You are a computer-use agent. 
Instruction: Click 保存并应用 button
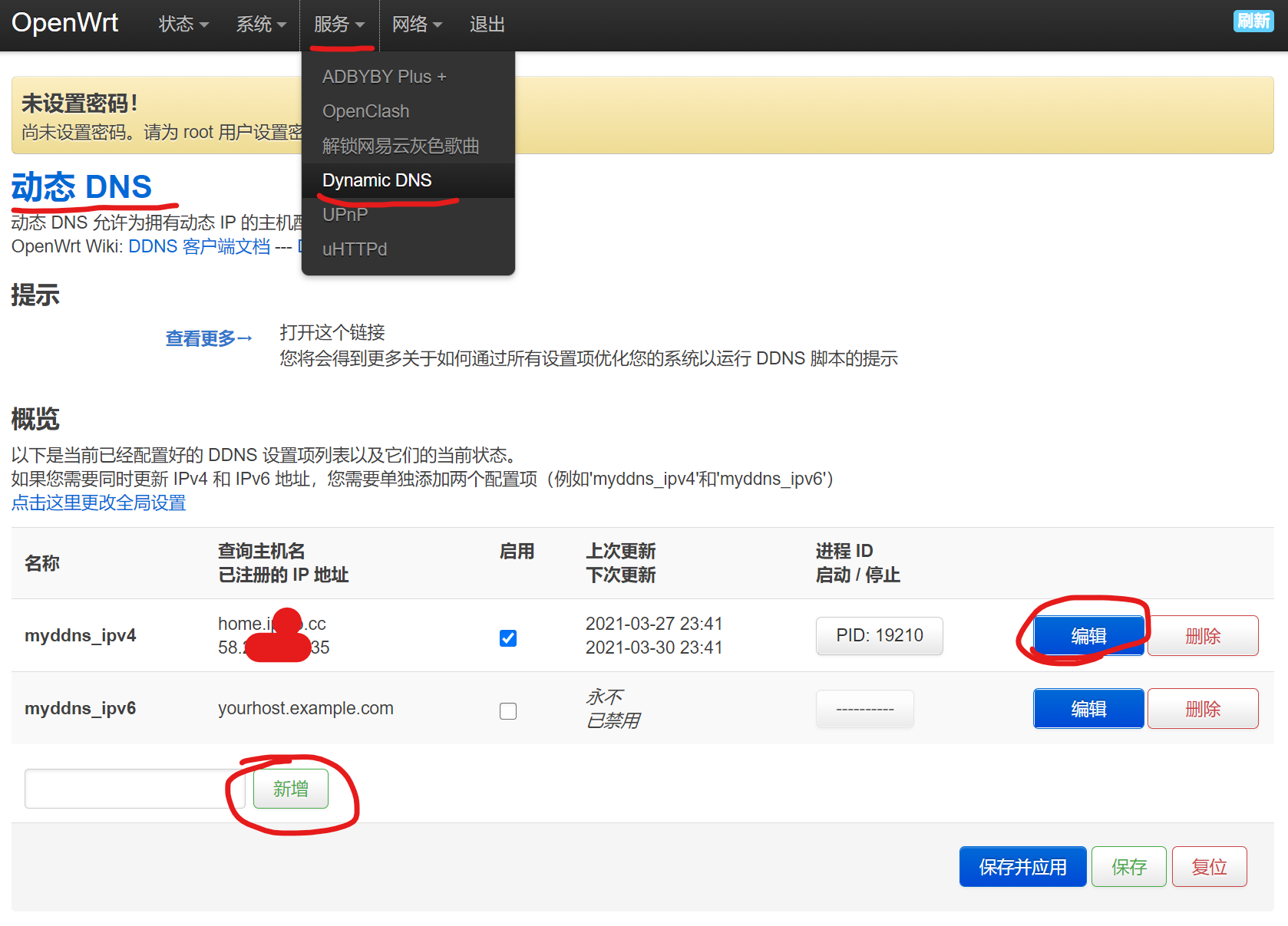point(1022,867)
